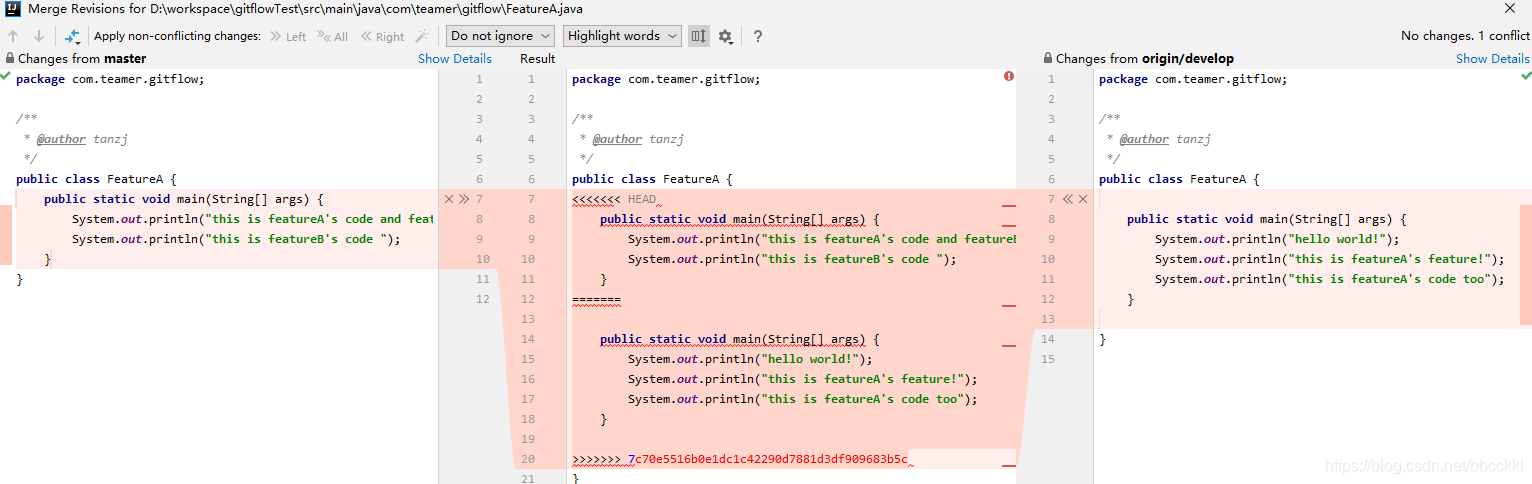Click Show Details for master changes

[455, 59]
